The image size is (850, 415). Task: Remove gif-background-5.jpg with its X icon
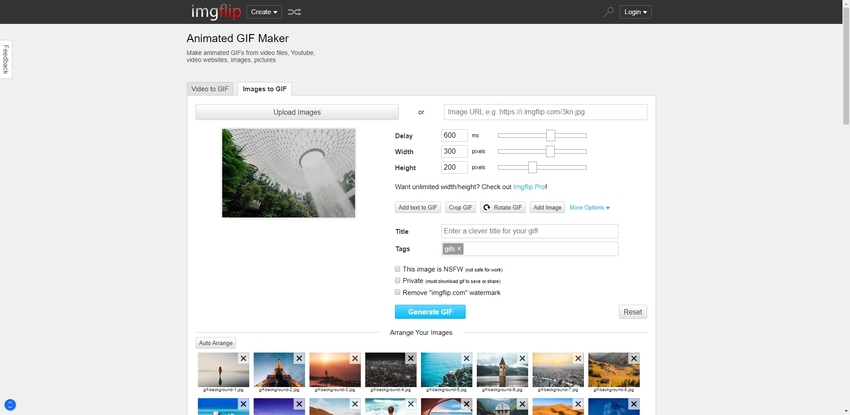(x=467, y=358)
